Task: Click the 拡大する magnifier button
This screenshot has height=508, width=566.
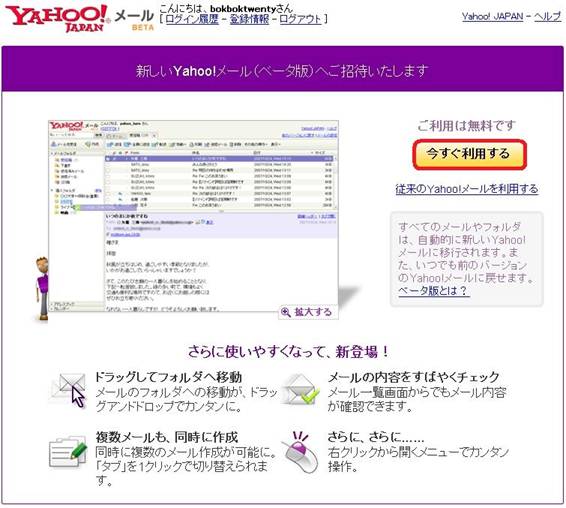Action: tap(309, 312)
